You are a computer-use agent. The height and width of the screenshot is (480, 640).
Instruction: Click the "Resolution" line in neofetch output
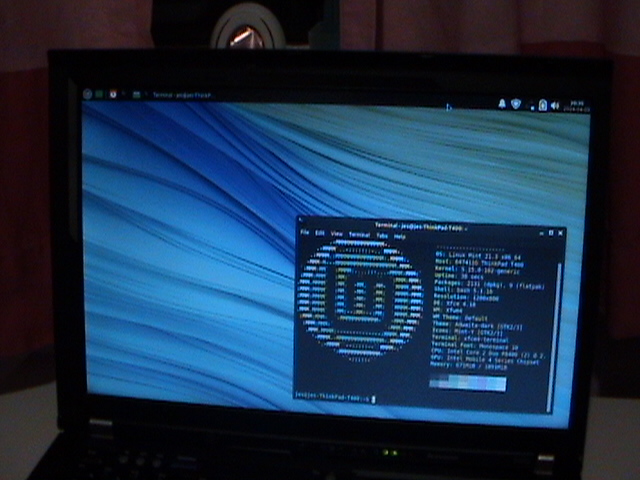tap(466, 298)
